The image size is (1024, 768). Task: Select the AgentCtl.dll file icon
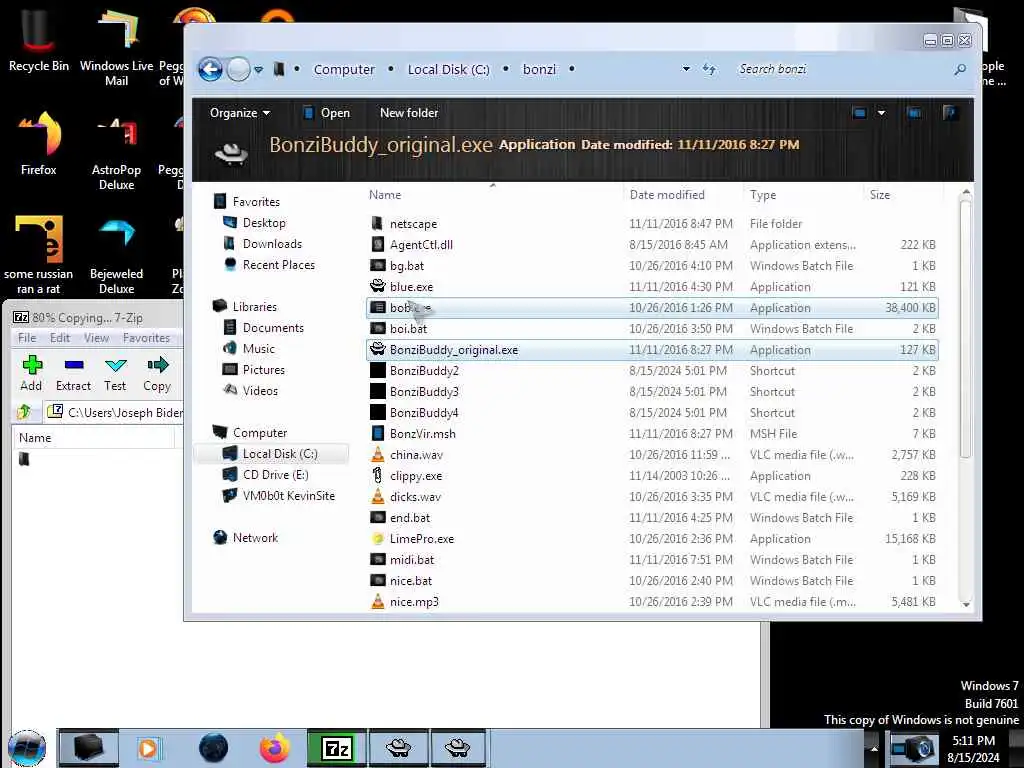(x=377, y=244)
